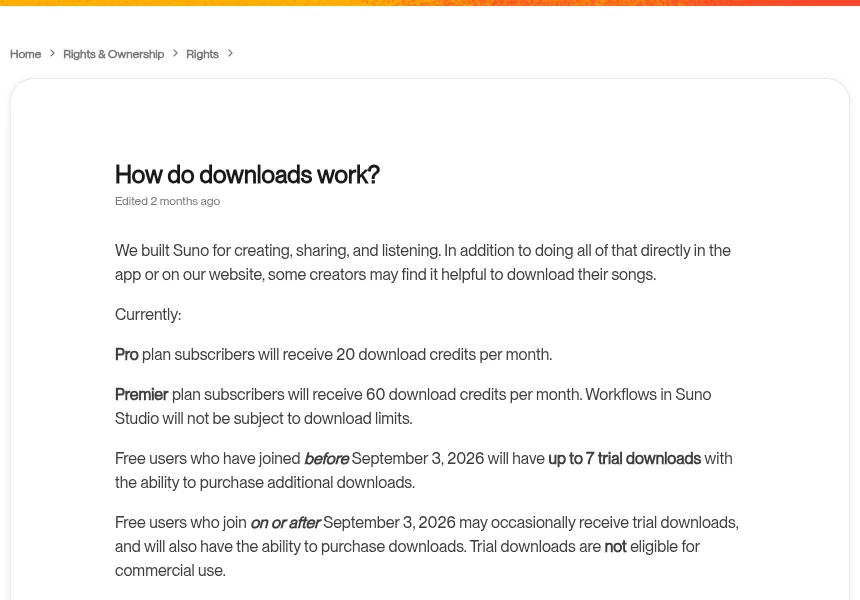Click the bold word "Premier"
This screenshot has width=860, height=600.
click(142, 395)
